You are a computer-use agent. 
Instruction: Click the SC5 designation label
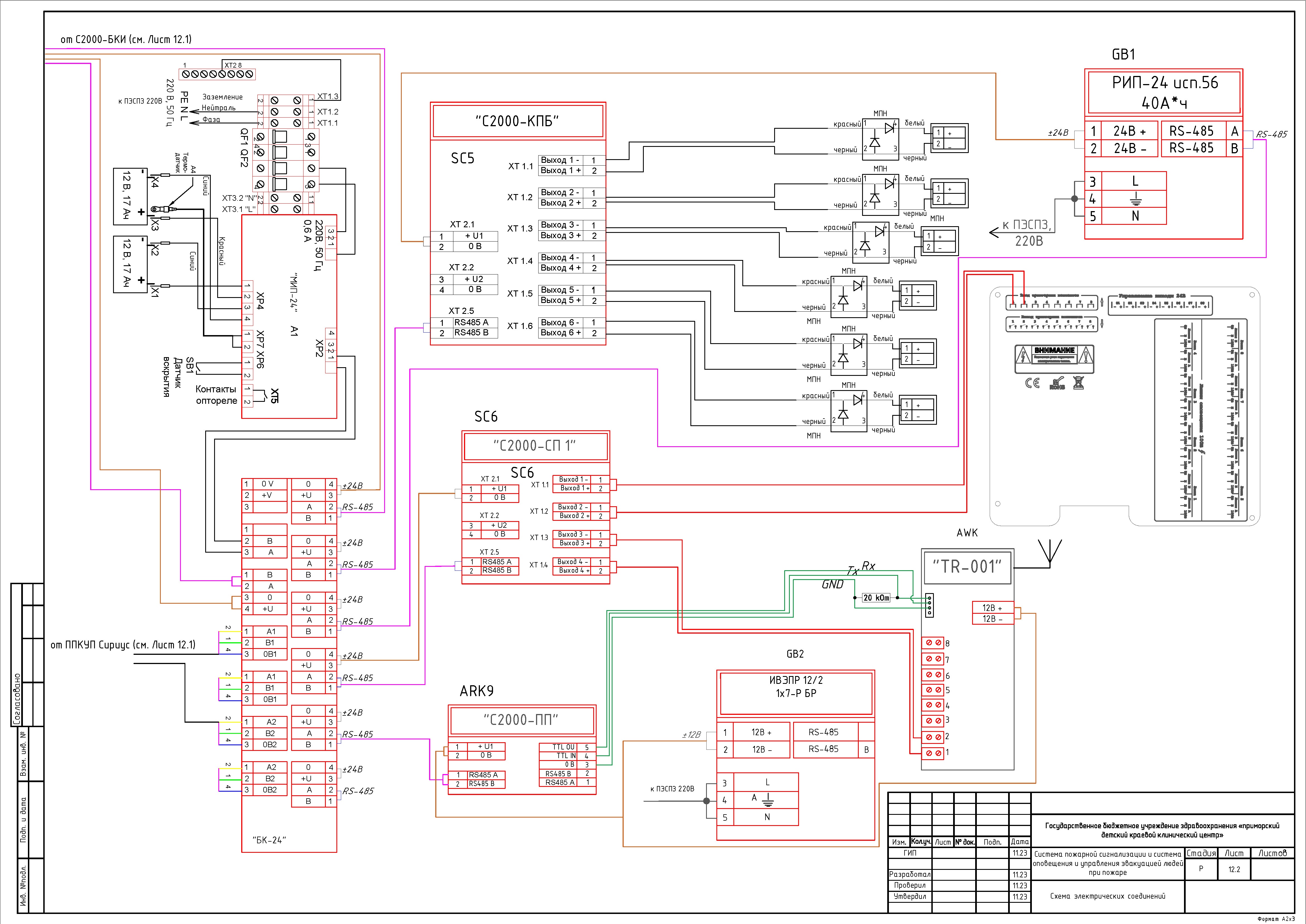pos(462,158)
